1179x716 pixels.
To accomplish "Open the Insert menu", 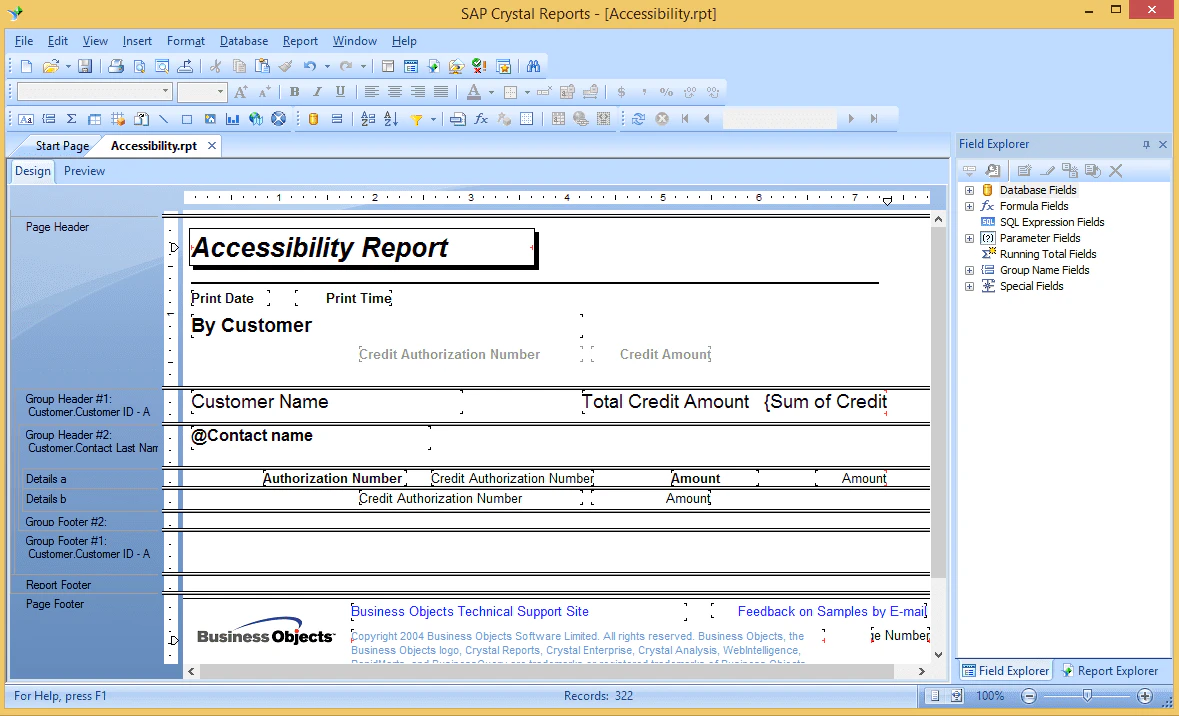I will click(x=137, y=41).
